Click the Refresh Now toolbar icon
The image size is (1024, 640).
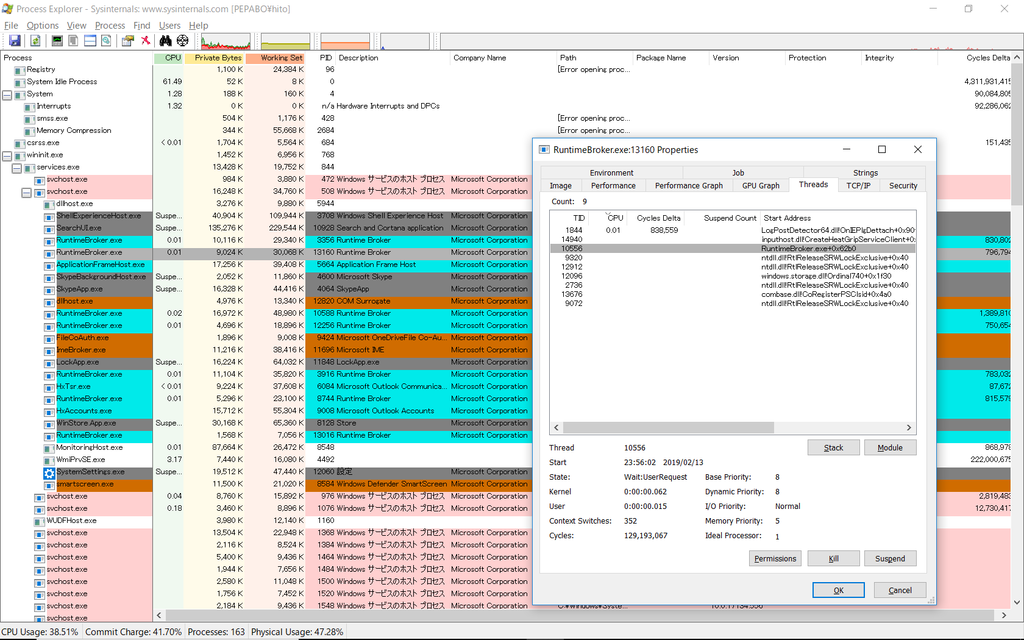tap(35, 40)
